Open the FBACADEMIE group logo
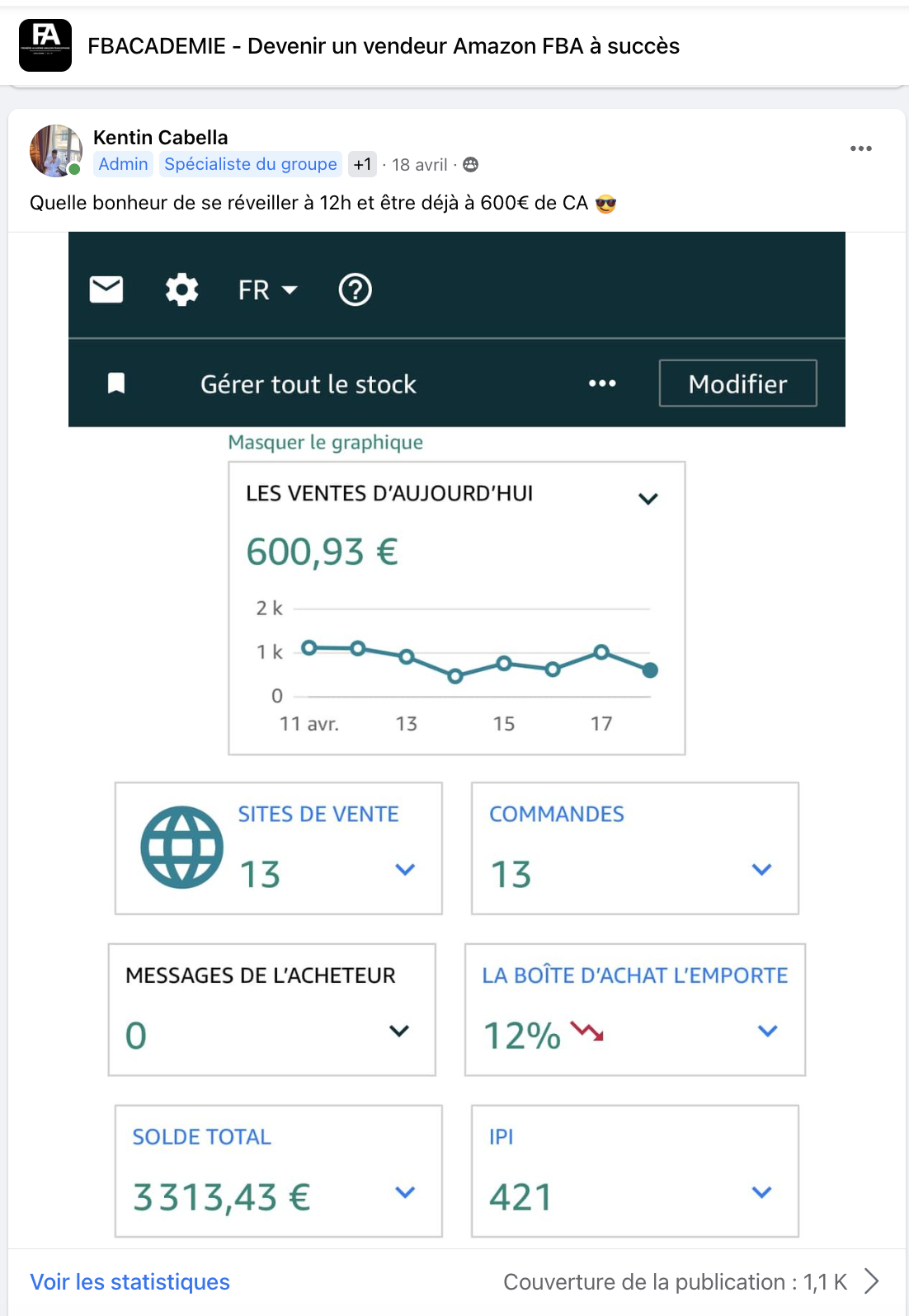This screenshot has height=1316, width=909. pos(45,45)
